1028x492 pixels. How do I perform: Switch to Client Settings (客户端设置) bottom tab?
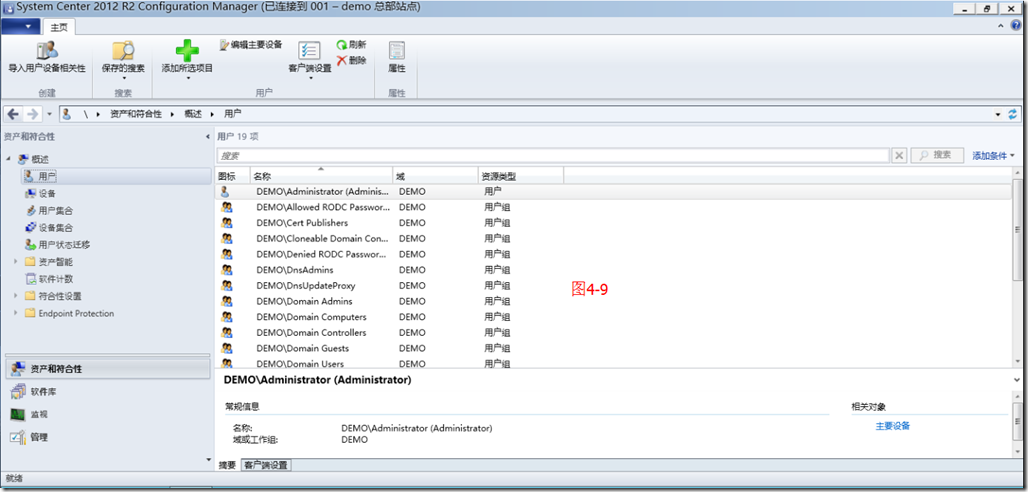[266, 465]
